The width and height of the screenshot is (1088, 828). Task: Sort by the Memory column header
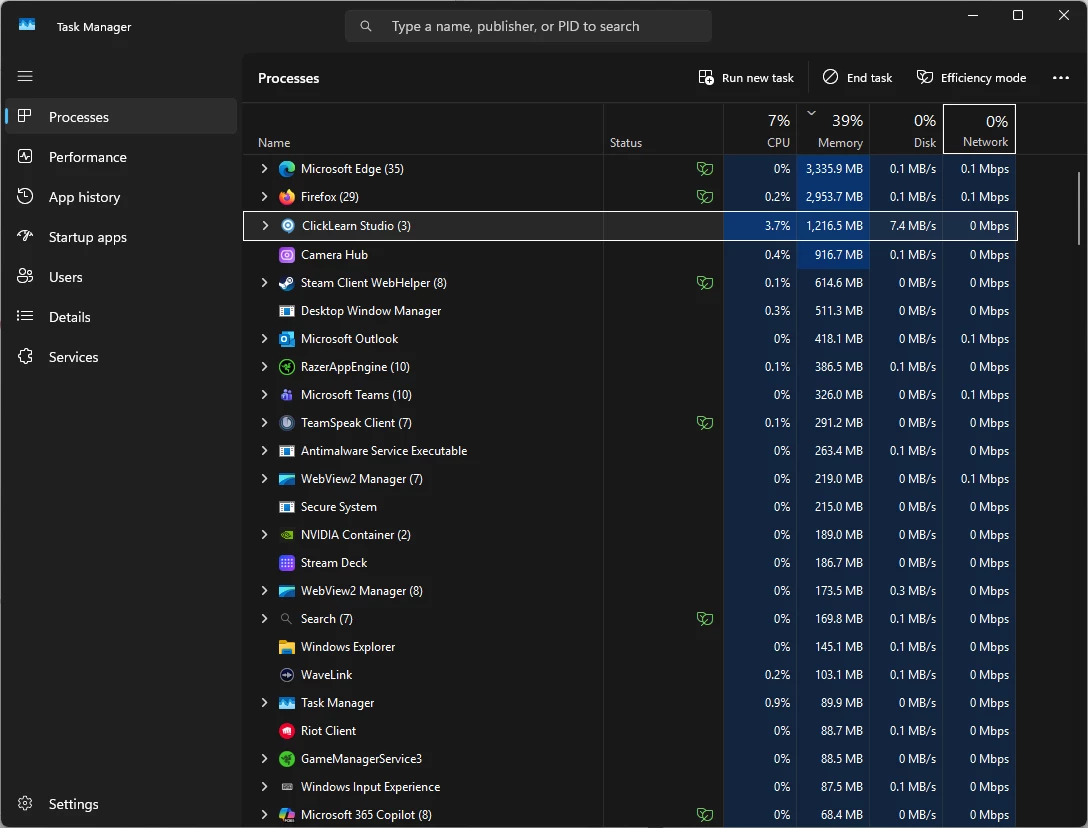(833, 130)
